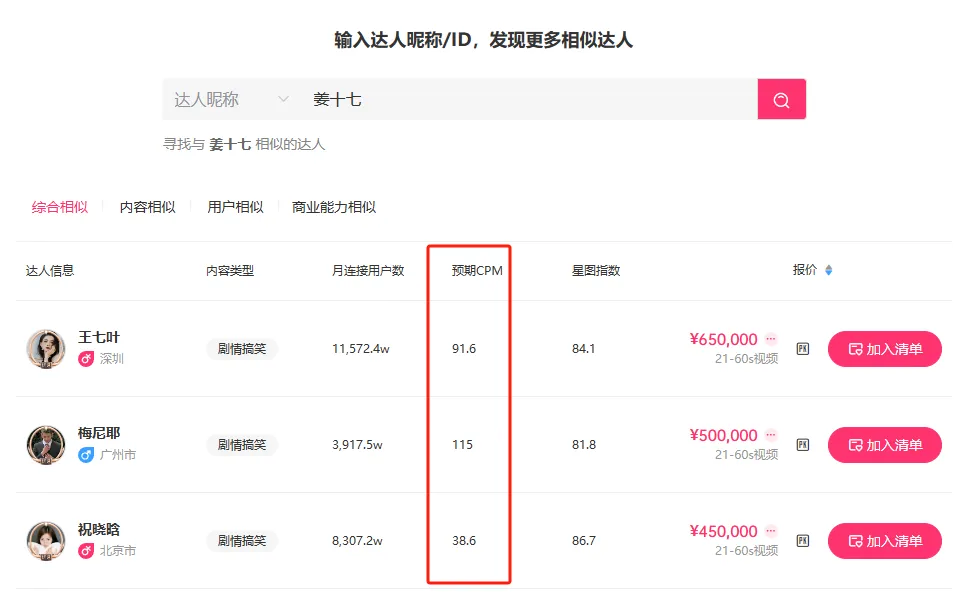
Task: Sort the list by 报价 arrow icon
Action: [x=828, y=270]
